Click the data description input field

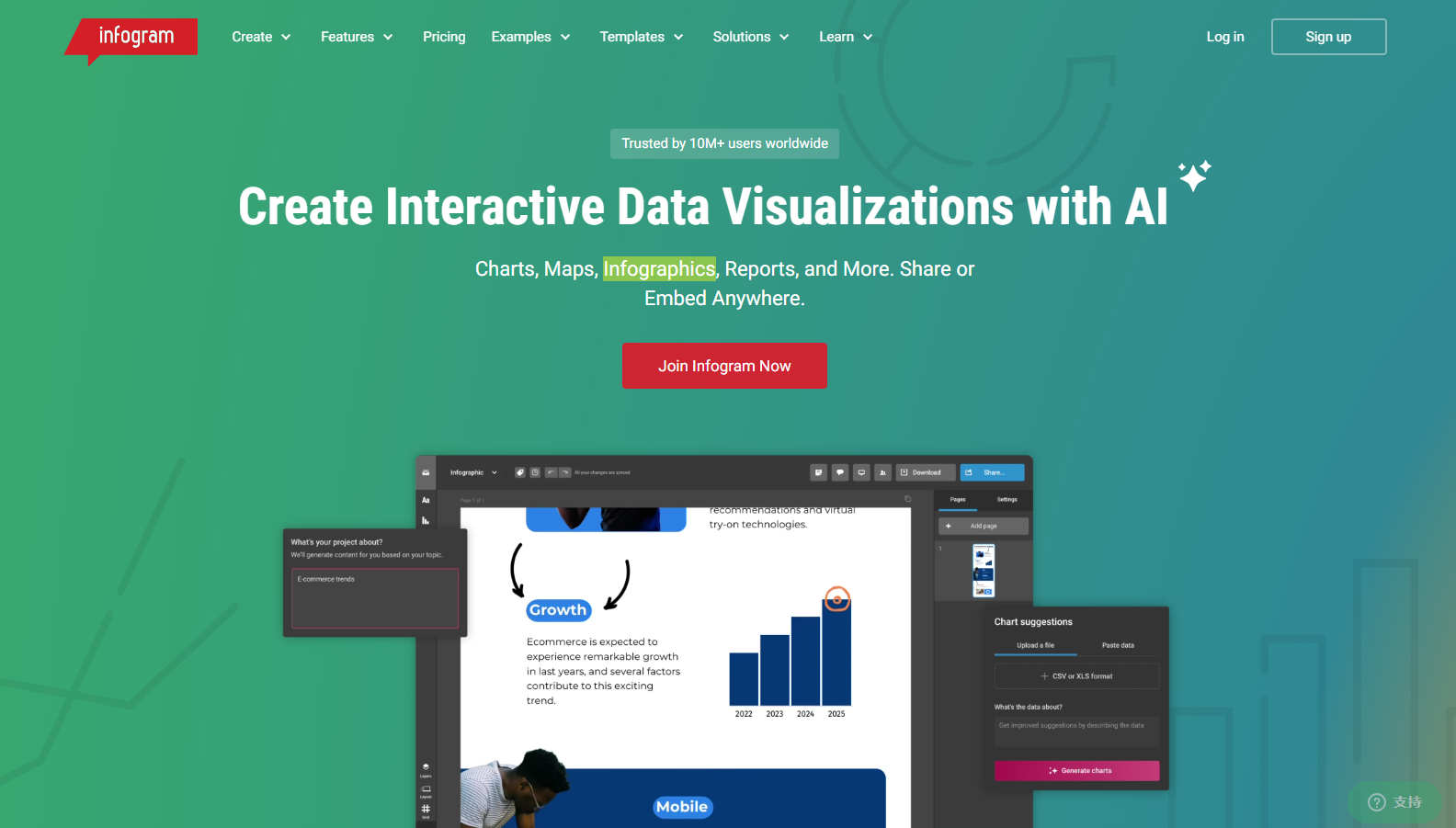1076,732
